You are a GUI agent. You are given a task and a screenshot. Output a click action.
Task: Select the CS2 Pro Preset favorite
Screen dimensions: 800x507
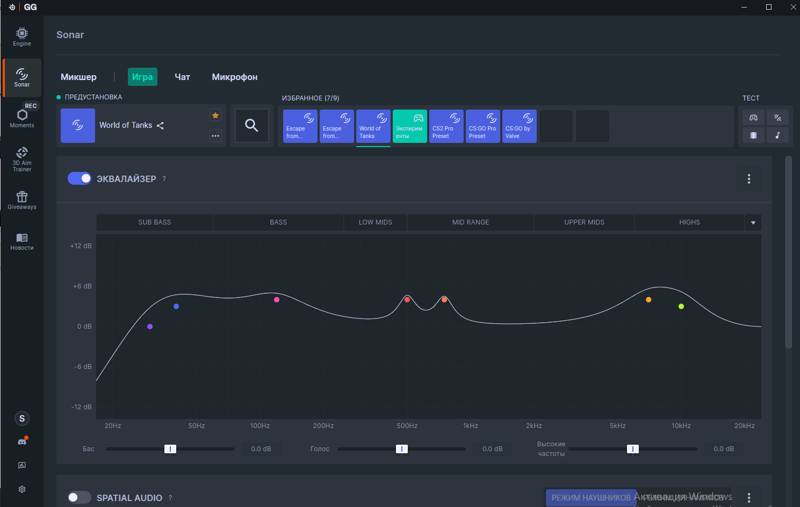[446, 126]
